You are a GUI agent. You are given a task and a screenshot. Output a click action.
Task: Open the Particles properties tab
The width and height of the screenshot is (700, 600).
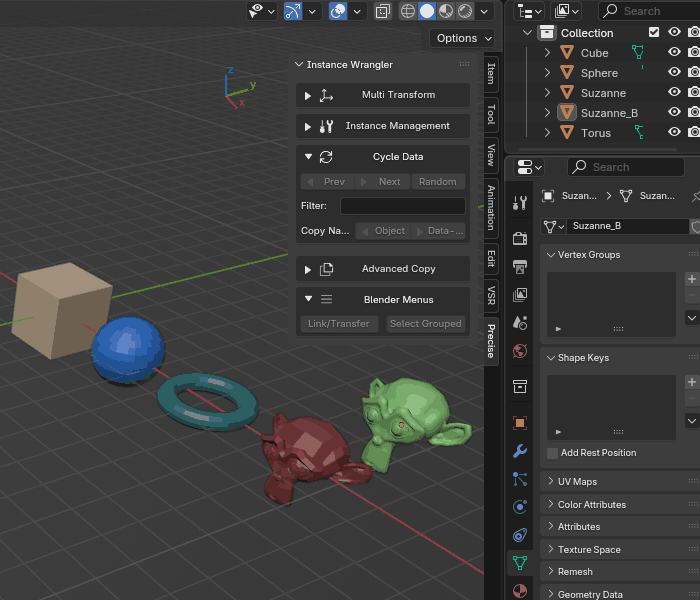[520, 479]
